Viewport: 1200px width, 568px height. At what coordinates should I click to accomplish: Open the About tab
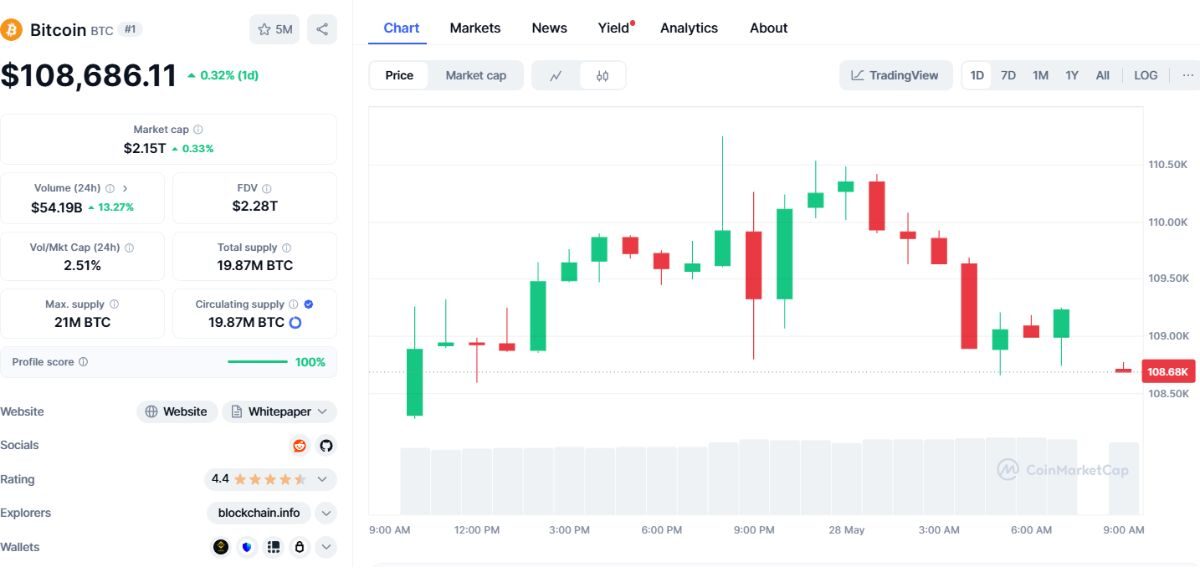coord(769,28)
